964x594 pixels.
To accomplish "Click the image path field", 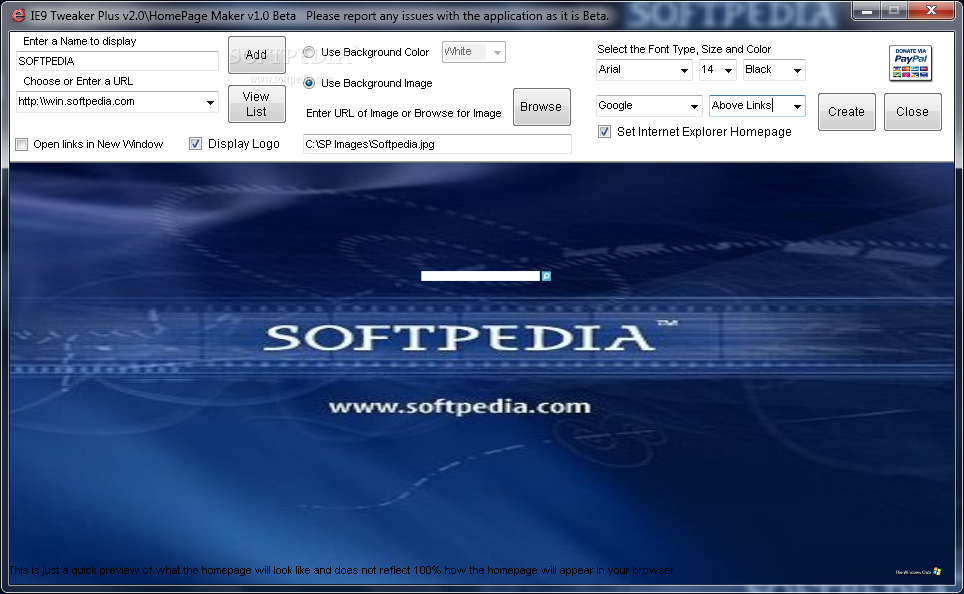I will coord(437,144).
